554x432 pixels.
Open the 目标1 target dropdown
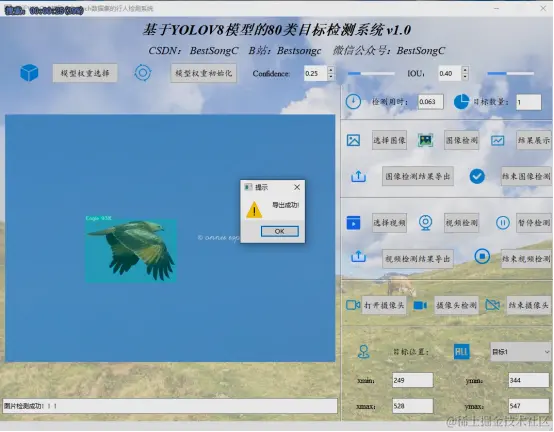[x=520, y=352]
